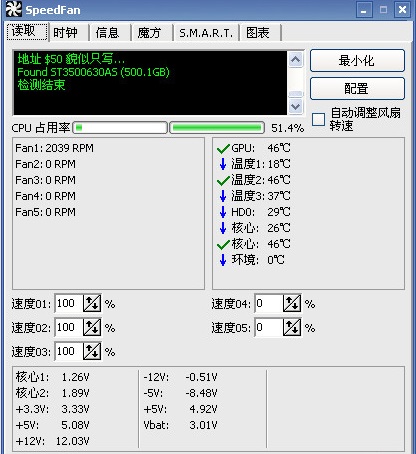Click the 地址 $50 log line
This screenshot has height=454, width=416.
(71, 59)
